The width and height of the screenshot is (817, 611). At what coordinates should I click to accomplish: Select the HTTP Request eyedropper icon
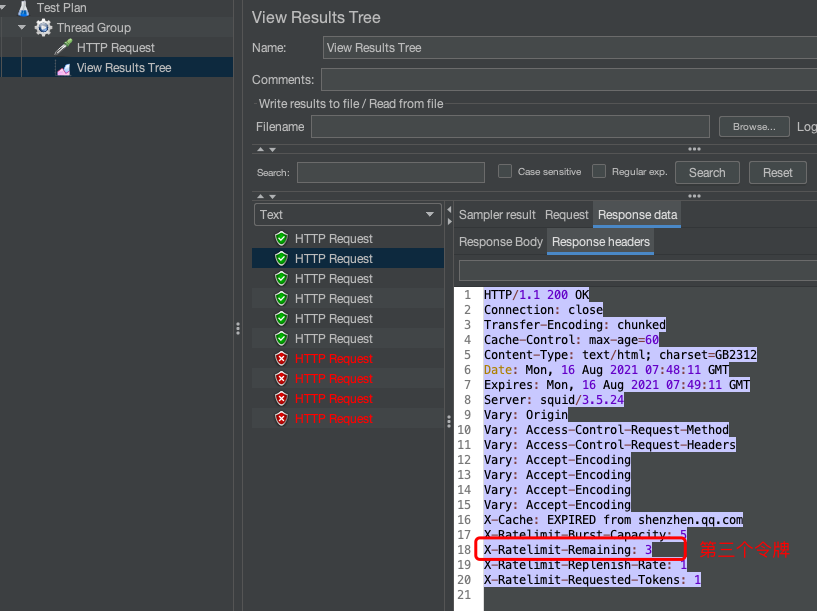click(x=61, y=47)
